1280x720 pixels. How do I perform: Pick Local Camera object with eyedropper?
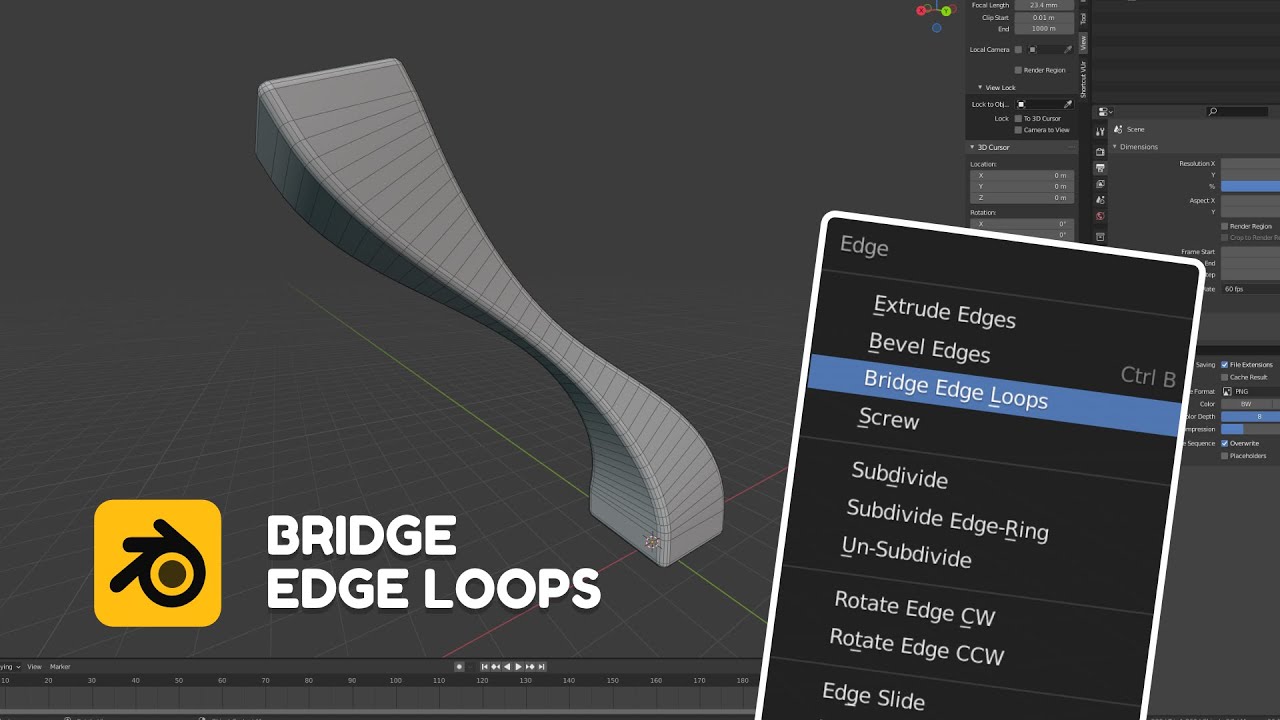[x=1068, y=50]
